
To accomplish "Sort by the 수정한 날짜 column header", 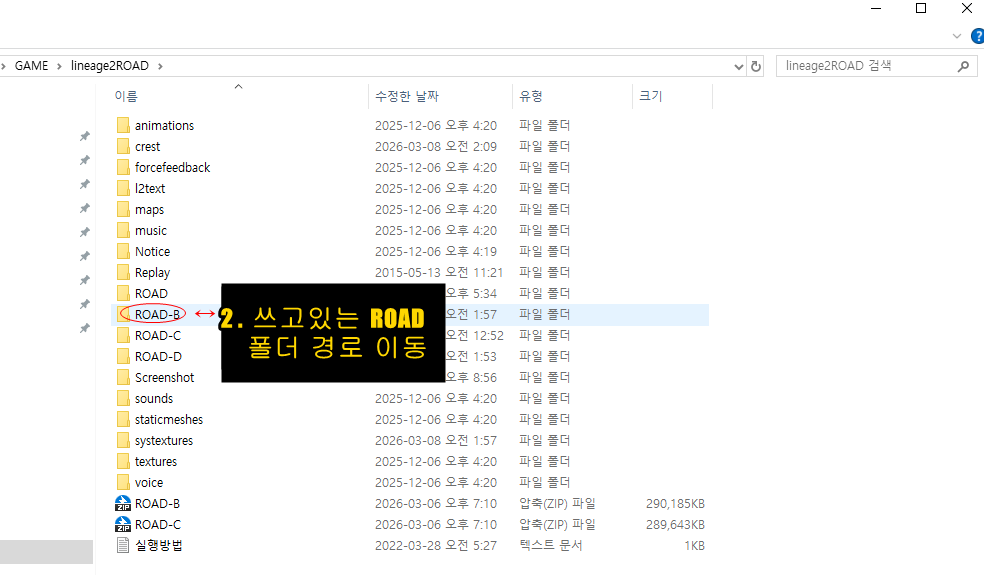I will pos(406,96).
